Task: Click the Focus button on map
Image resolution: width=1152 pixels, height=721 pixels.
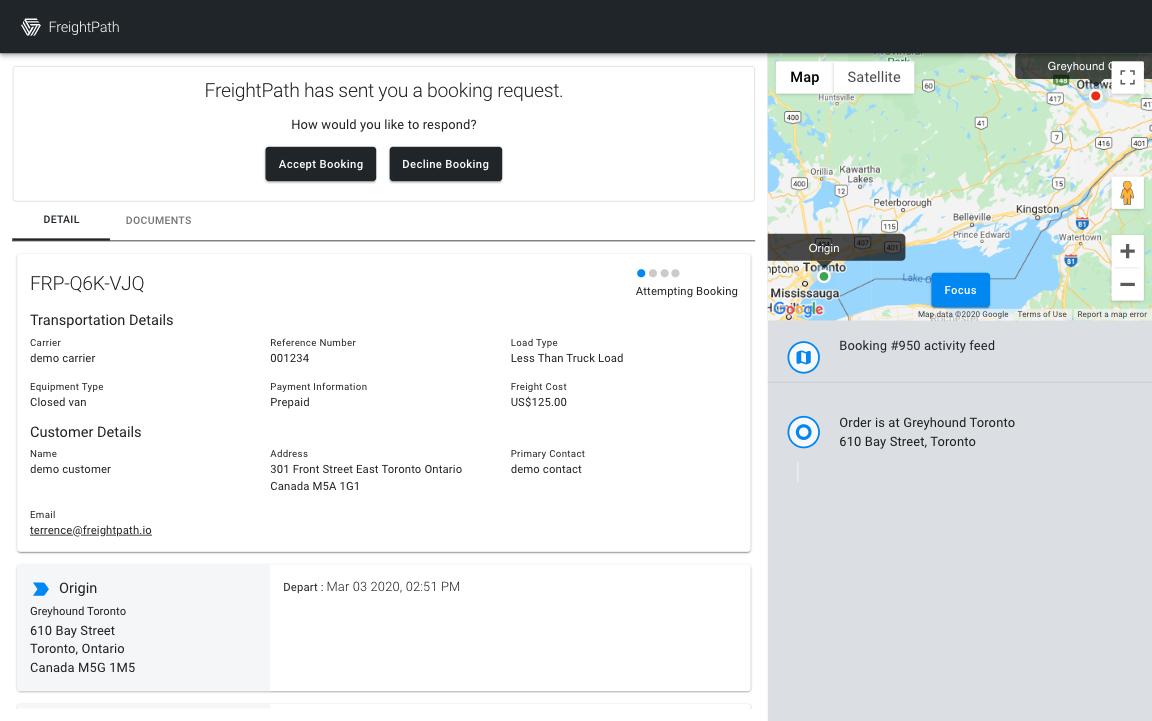Action: click(x=960, y=290)
